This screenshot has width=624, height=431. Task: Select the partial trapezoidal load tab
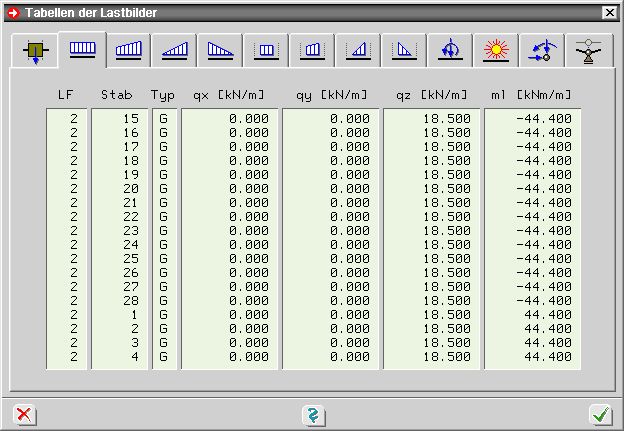[x=313, y=49]
